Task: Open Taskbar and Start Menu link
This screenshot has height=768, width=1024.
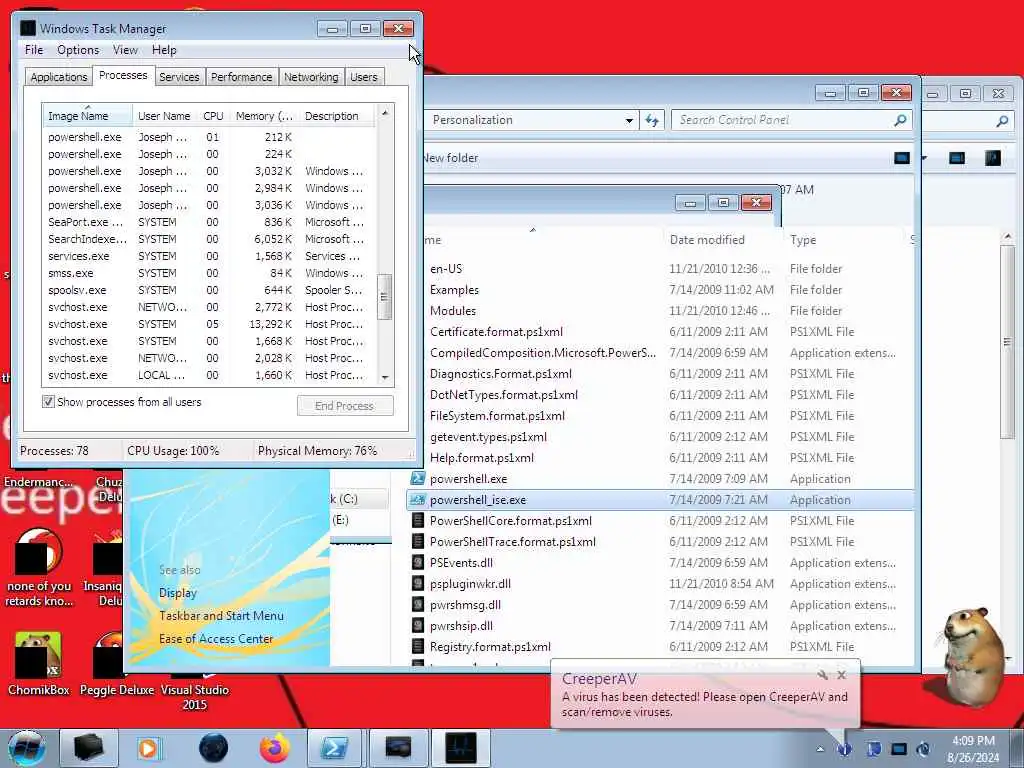Action: click(221, 616)
